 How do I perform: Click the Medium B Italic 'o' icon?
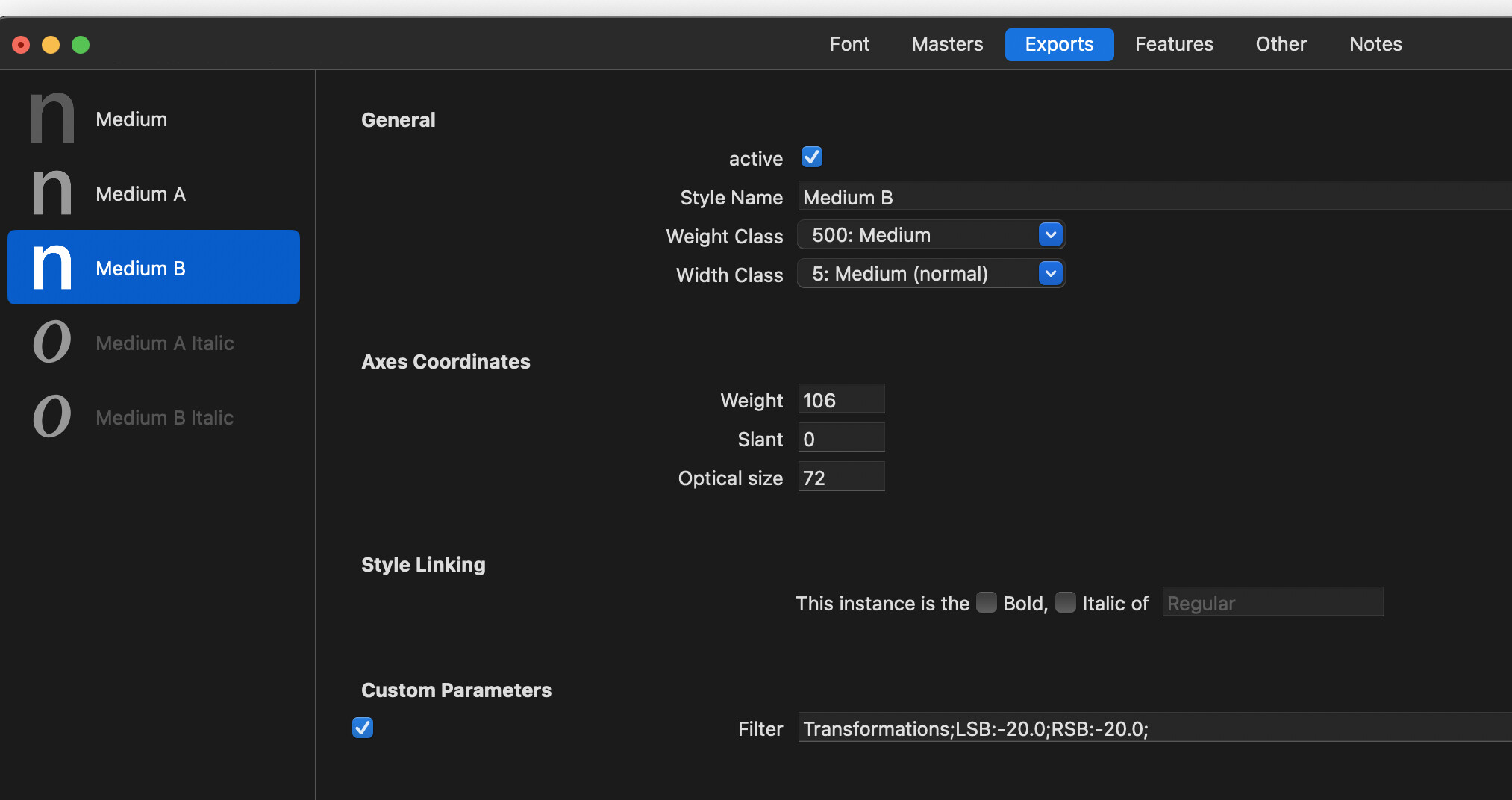tap(52, 416)
